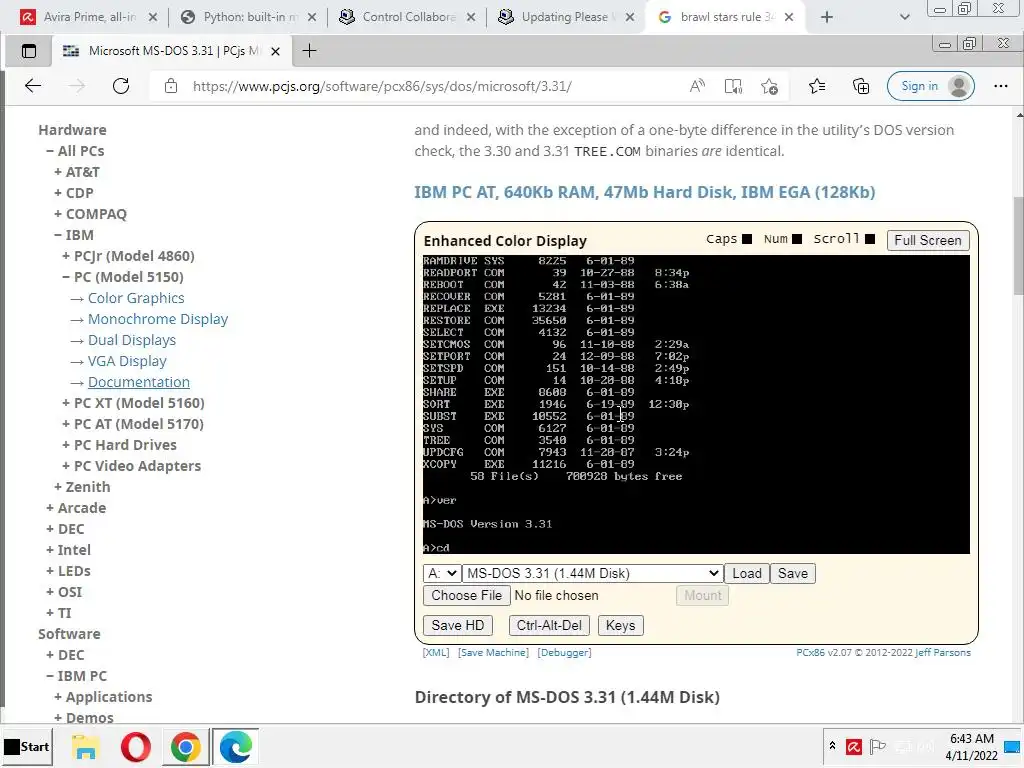The width and height of the screenshot is (1024, 768).
Task: Open the Collections icon
Action: pos(861,86)
